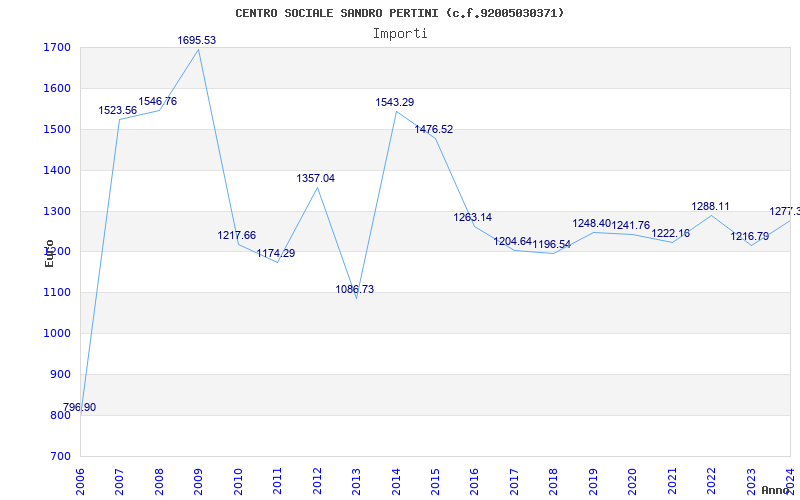Click the 1500 y-axis tick label
Image resolution: width=800 pixels, height=500 pixels.
57,130
